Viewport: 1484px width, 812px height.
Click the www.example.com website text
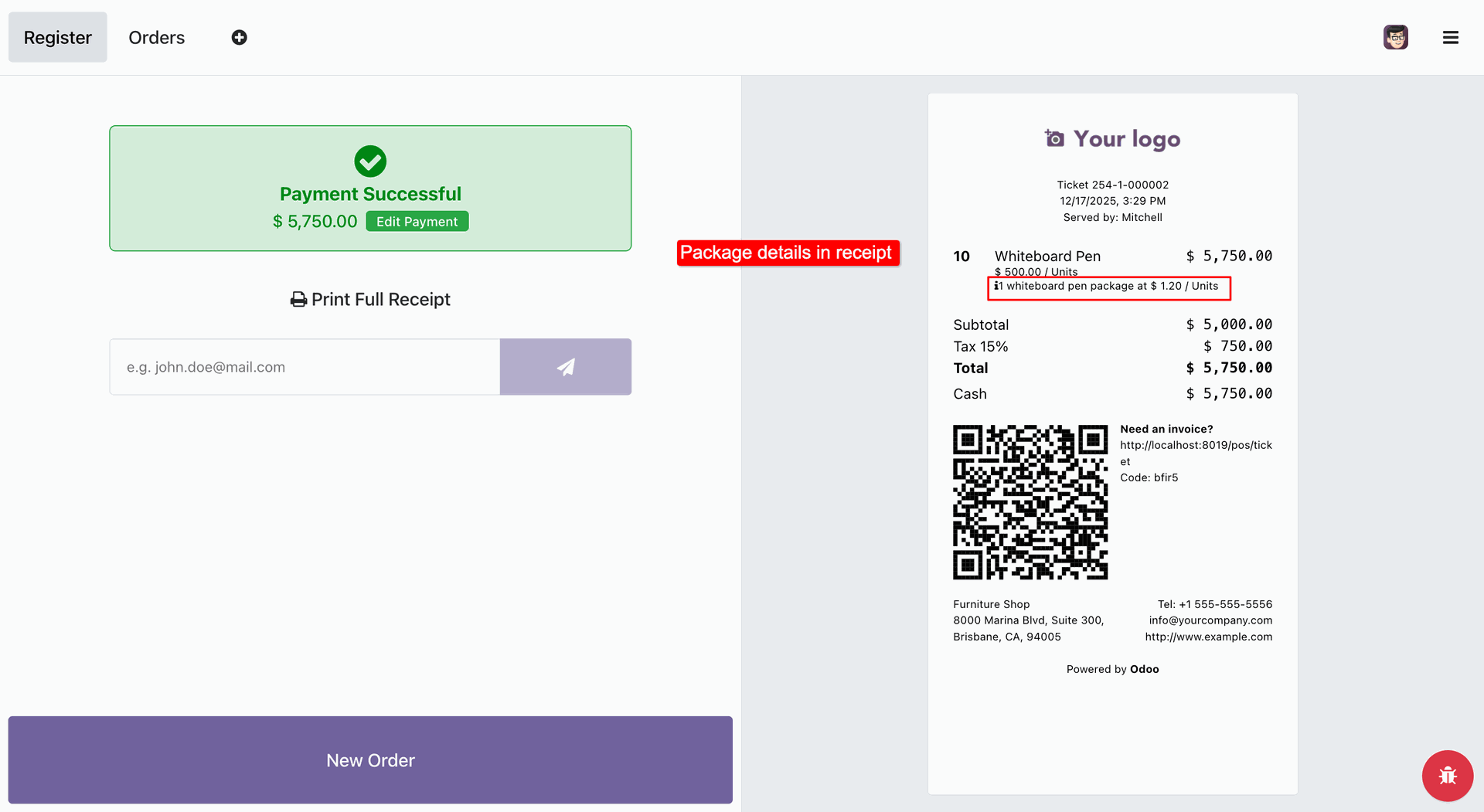[x=1208, y=637]
